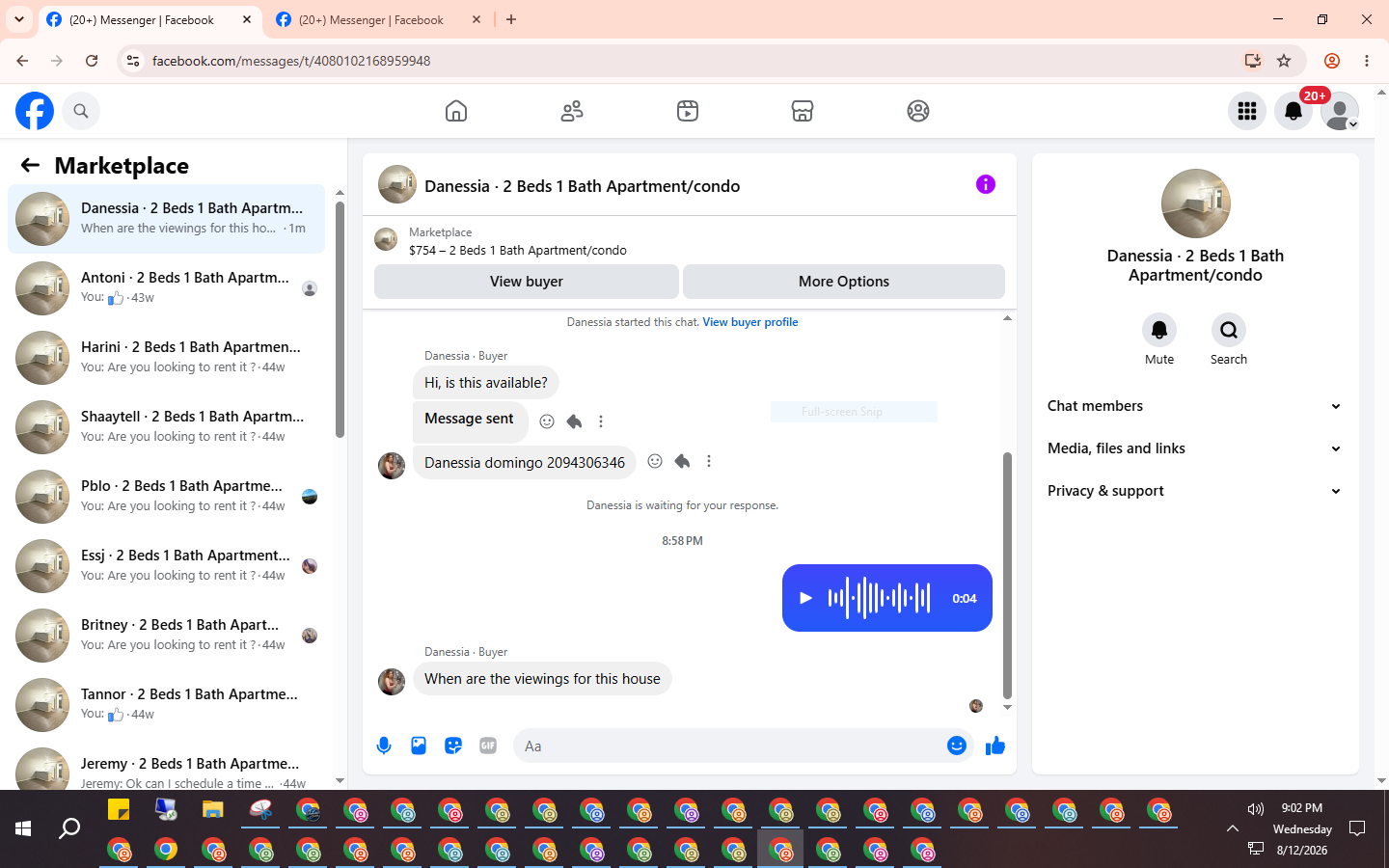Screen dimensions: 1389x868
Task: Open Chrome three-dot menu
Action: 1367,61
